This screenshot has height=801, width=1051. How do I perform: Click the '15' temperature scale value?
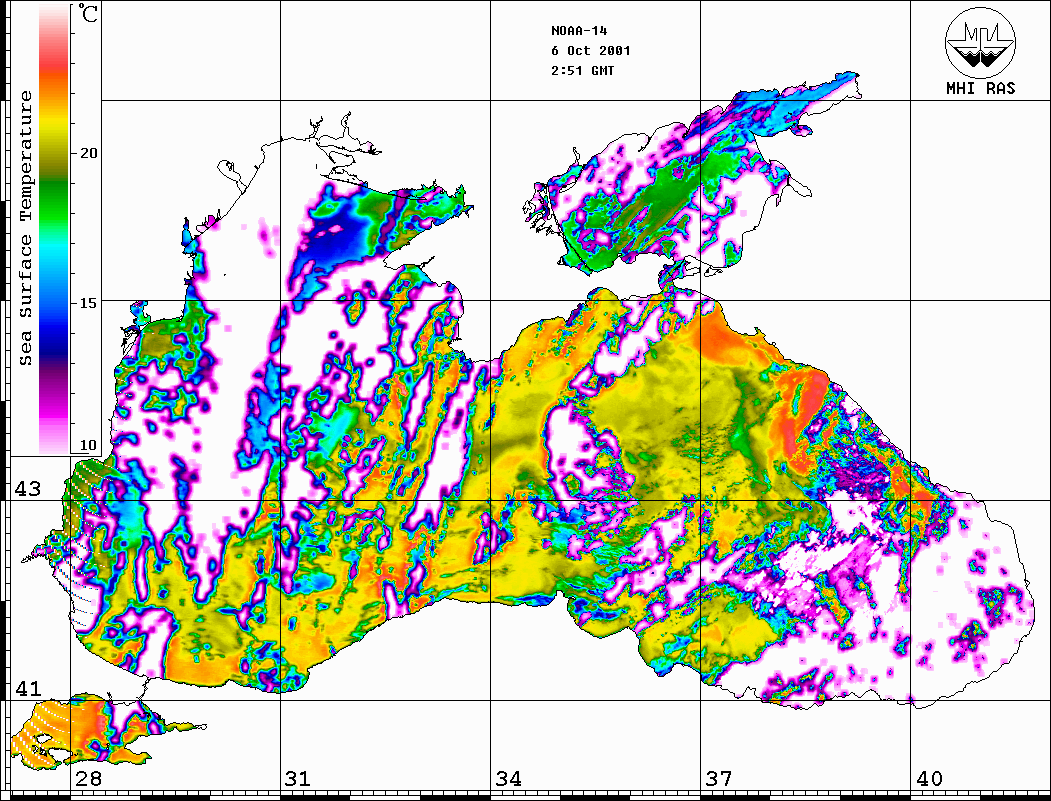pos(88,303)
